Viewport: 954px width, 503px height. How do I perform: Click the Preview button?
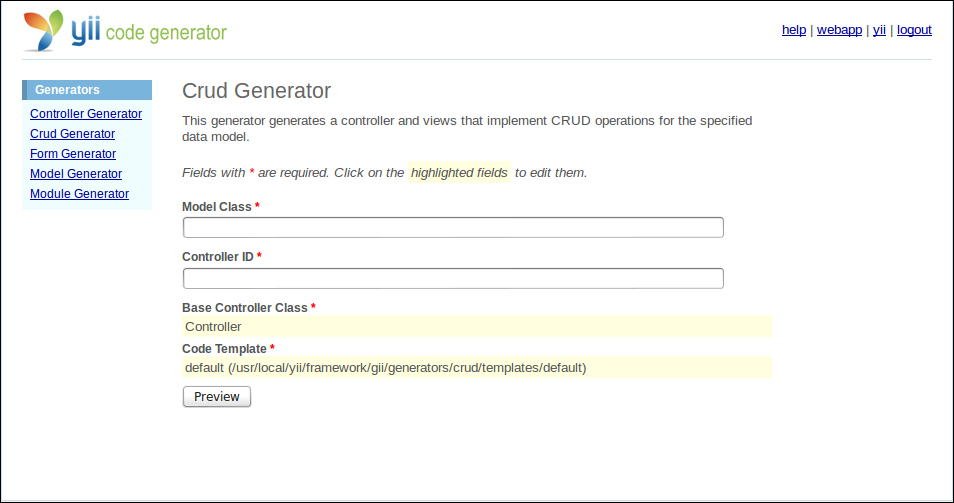pos(217,397)
